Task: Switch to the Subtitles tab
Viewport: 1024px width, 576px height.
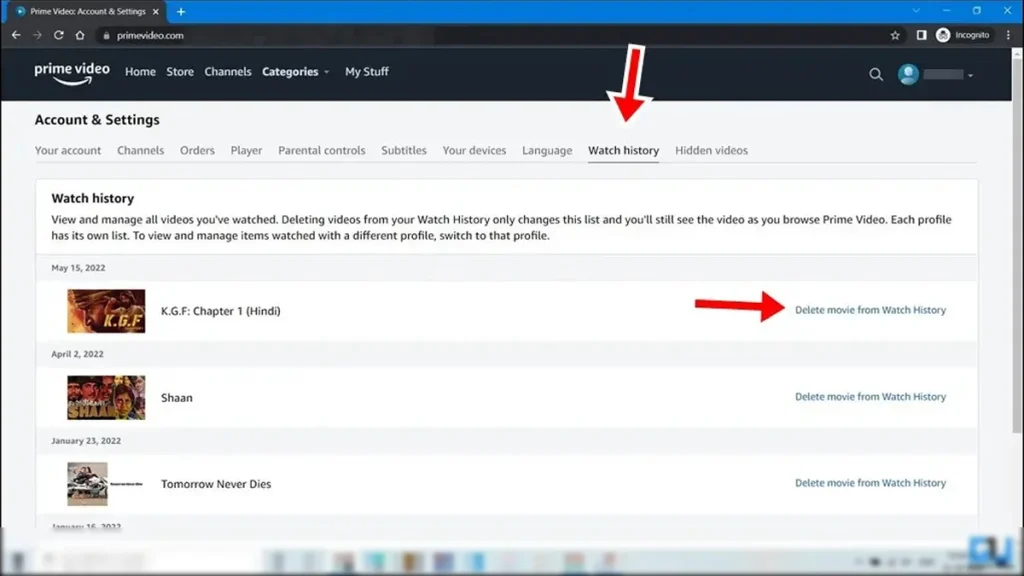Action: [x=404, y=150]
